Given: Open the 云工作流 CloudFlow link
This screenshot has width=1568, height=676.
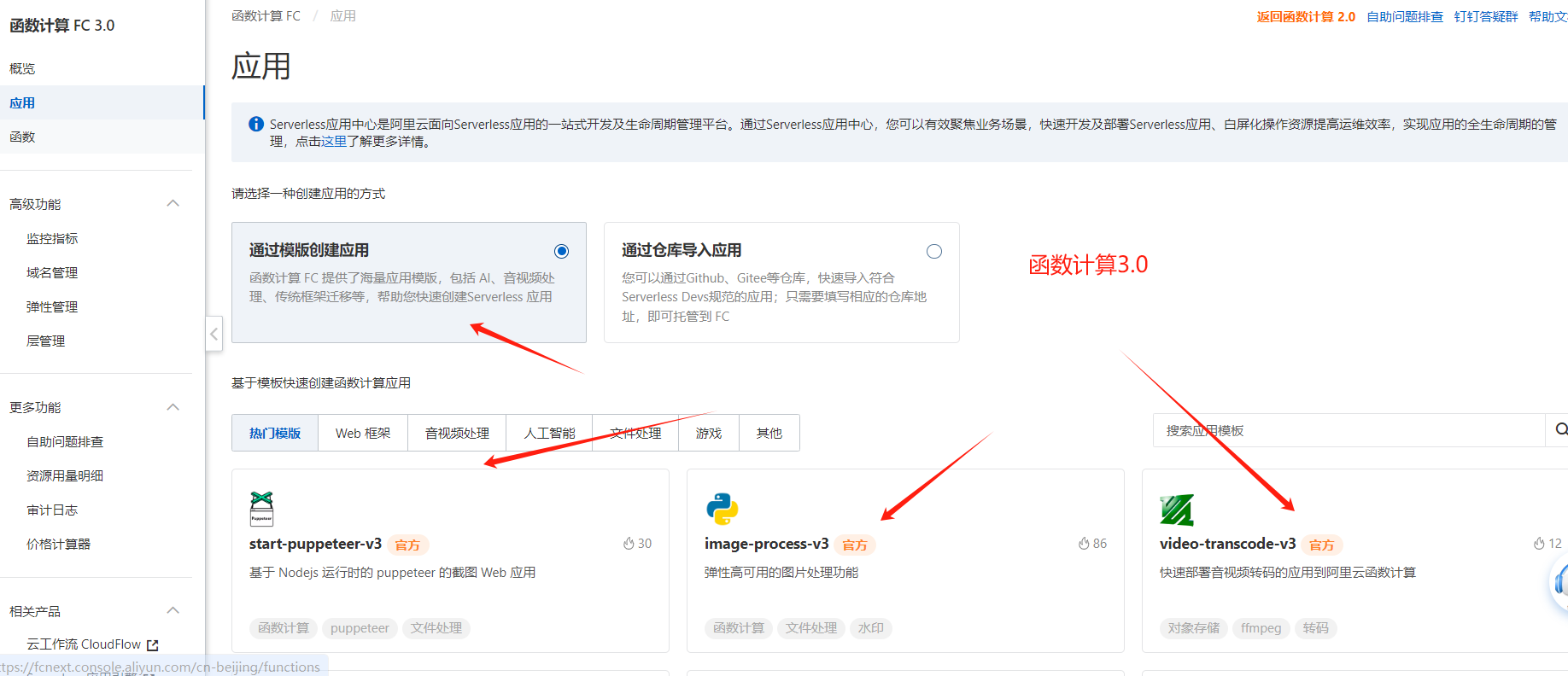Looking at the screenshot, I should point(84,644).
